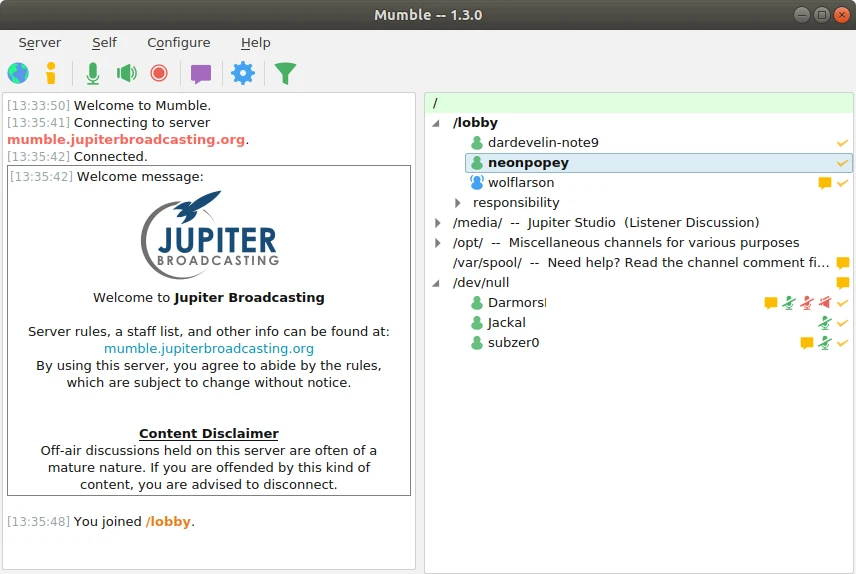The image size is (856, 574).
Task: Open the text message chat icon
Action: coord(201,73)
